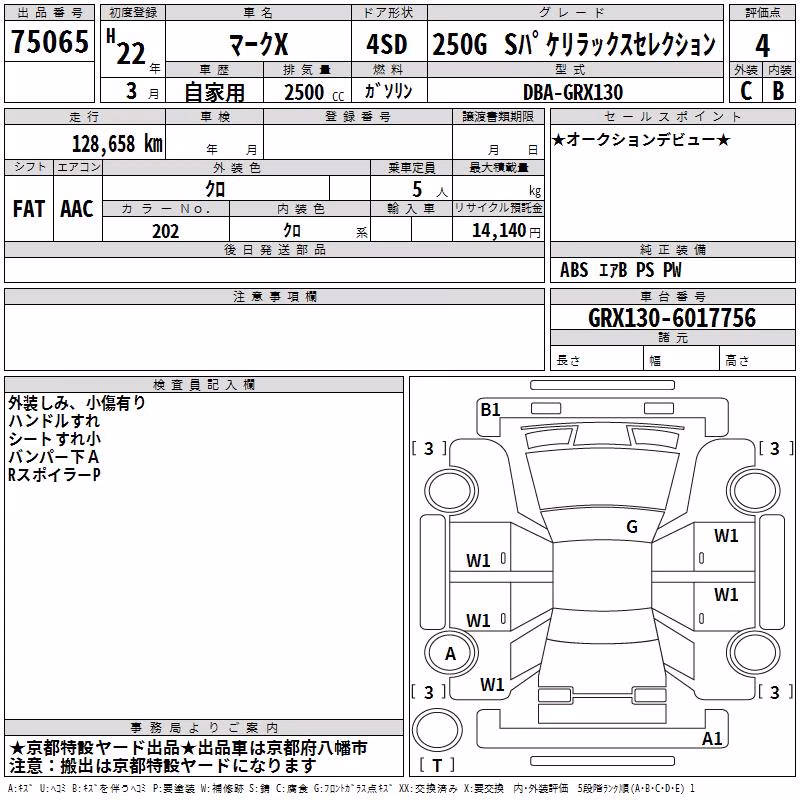The image size is (800, 800).
Task: Click the グレード header
Action: pyautogui.click(x=576, y=13)
